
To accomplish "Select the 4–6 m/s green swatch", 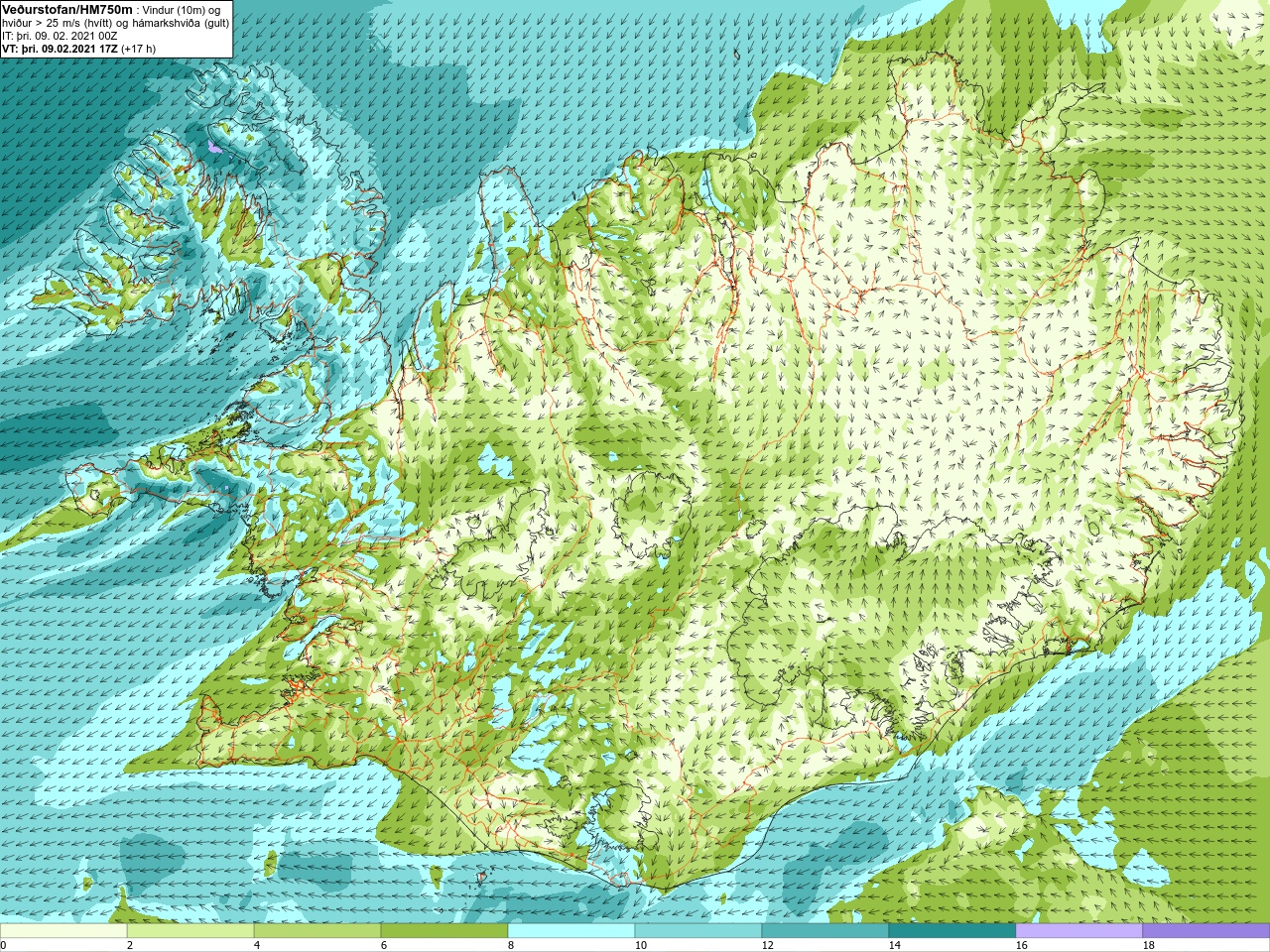I will [317, 931].
